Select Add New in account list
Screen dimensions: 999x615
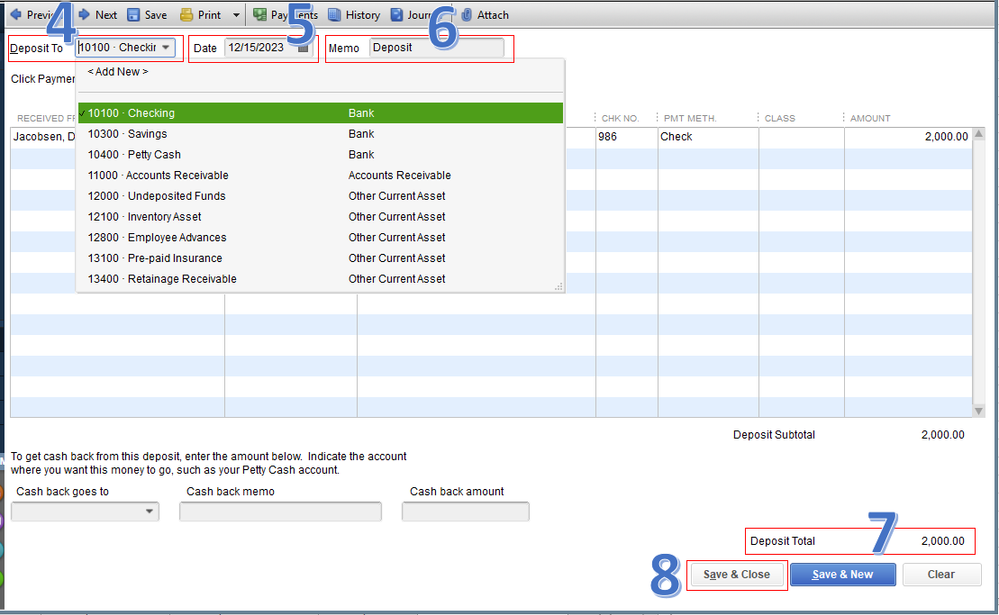pos(118,71)
